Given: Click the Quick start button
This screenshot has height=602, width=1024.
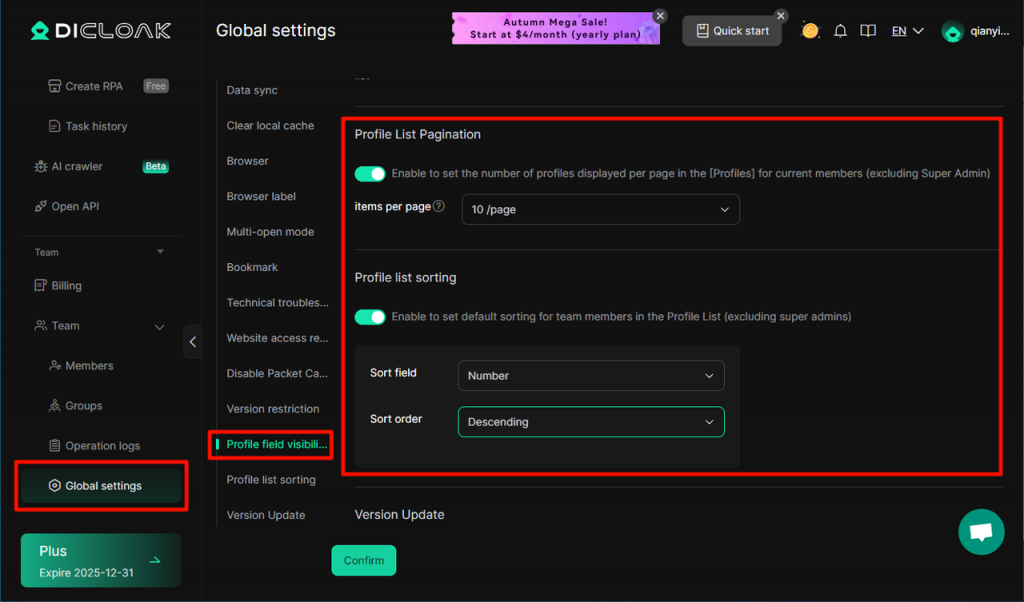Looking at the screenshot, I should (731, 31).
